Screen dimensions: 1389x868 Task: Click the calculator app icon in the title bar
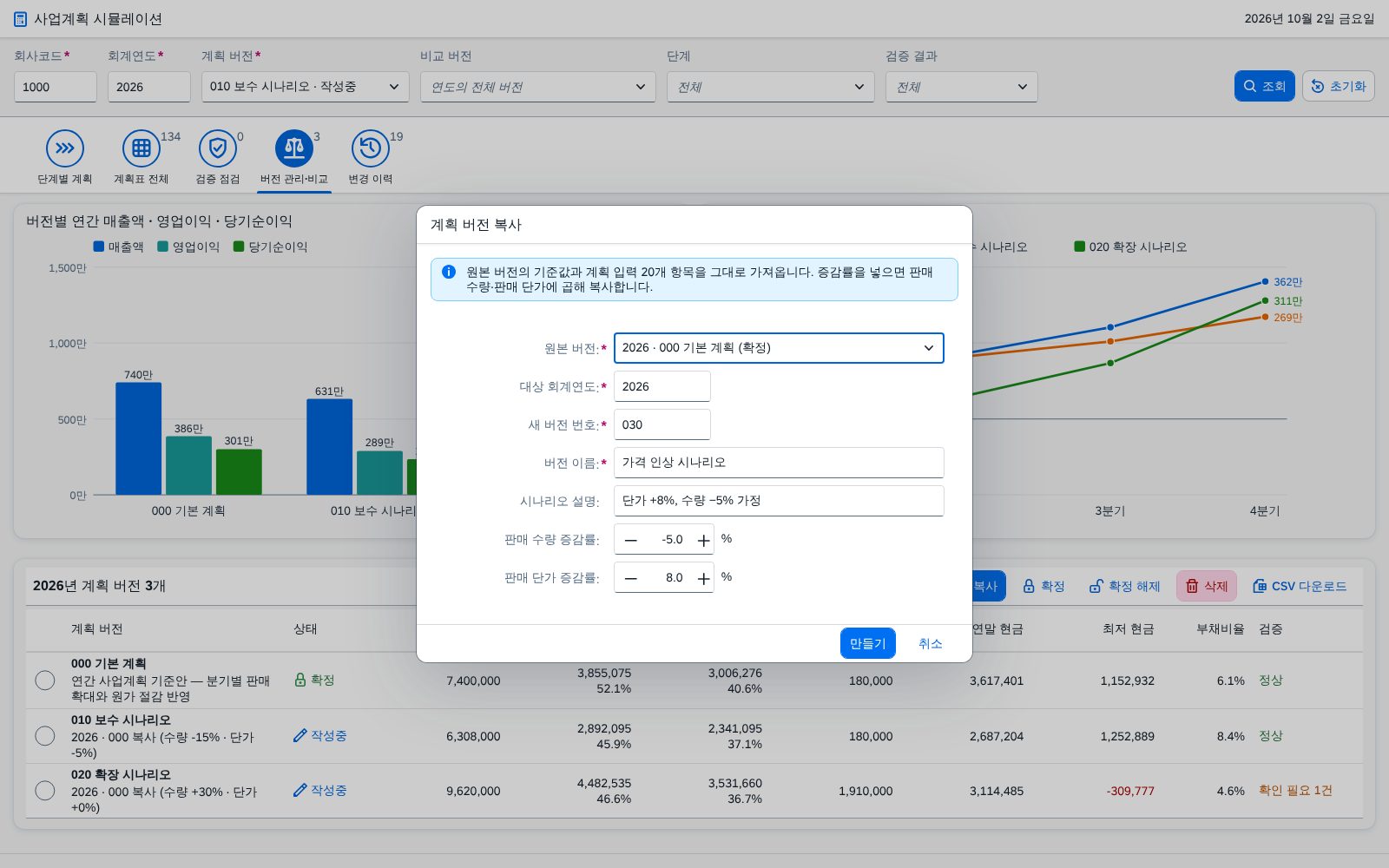click(21, 19)
